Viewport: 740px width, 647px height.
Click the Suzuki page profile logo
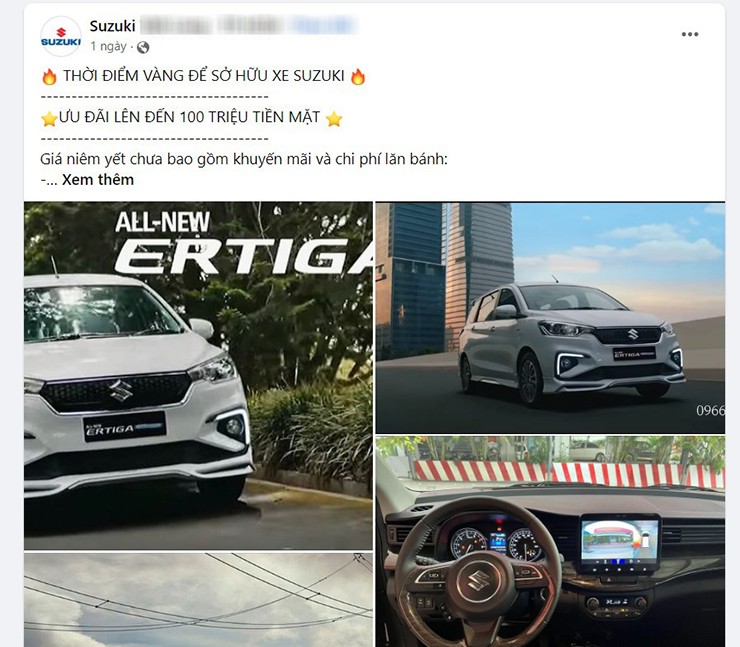61,36
